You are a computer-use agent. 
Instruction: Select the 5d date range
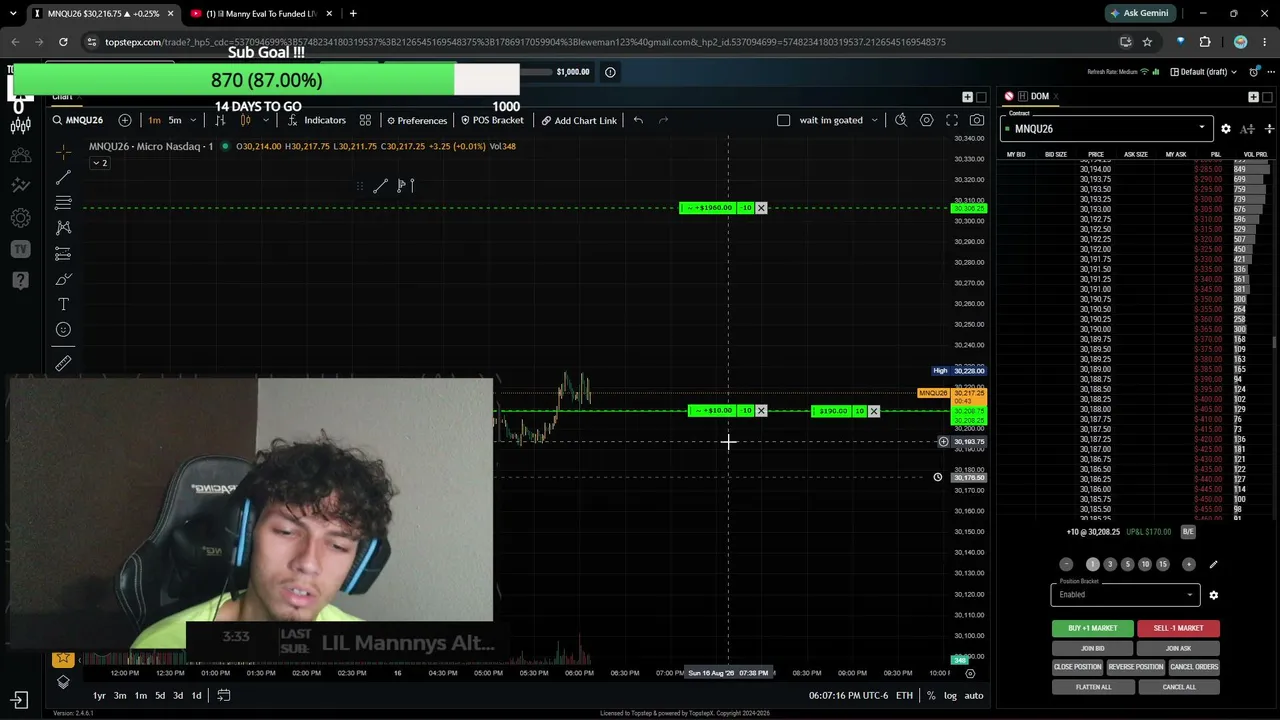[159, 695]
